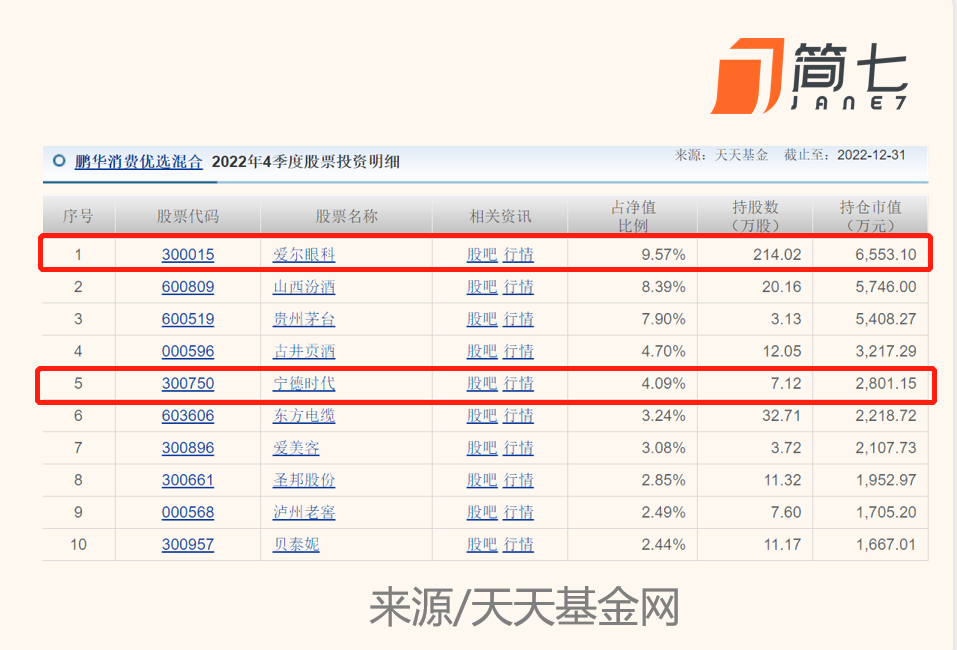Open 行情 for 宁德时代 row
The height and width of the screenshot is (650, 957).
pos(518,383)
